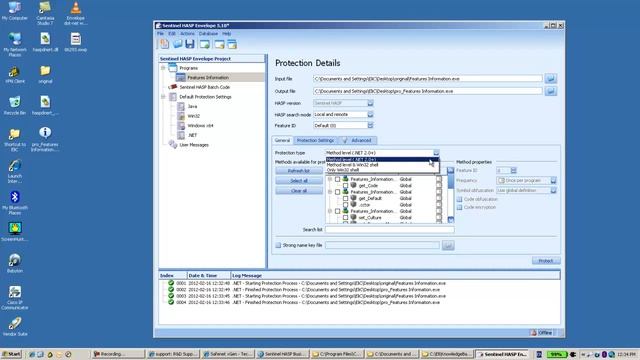Screen dimensions: 640x360
Task: Check the set_Culture method checkbox
Action: [345, 218]
